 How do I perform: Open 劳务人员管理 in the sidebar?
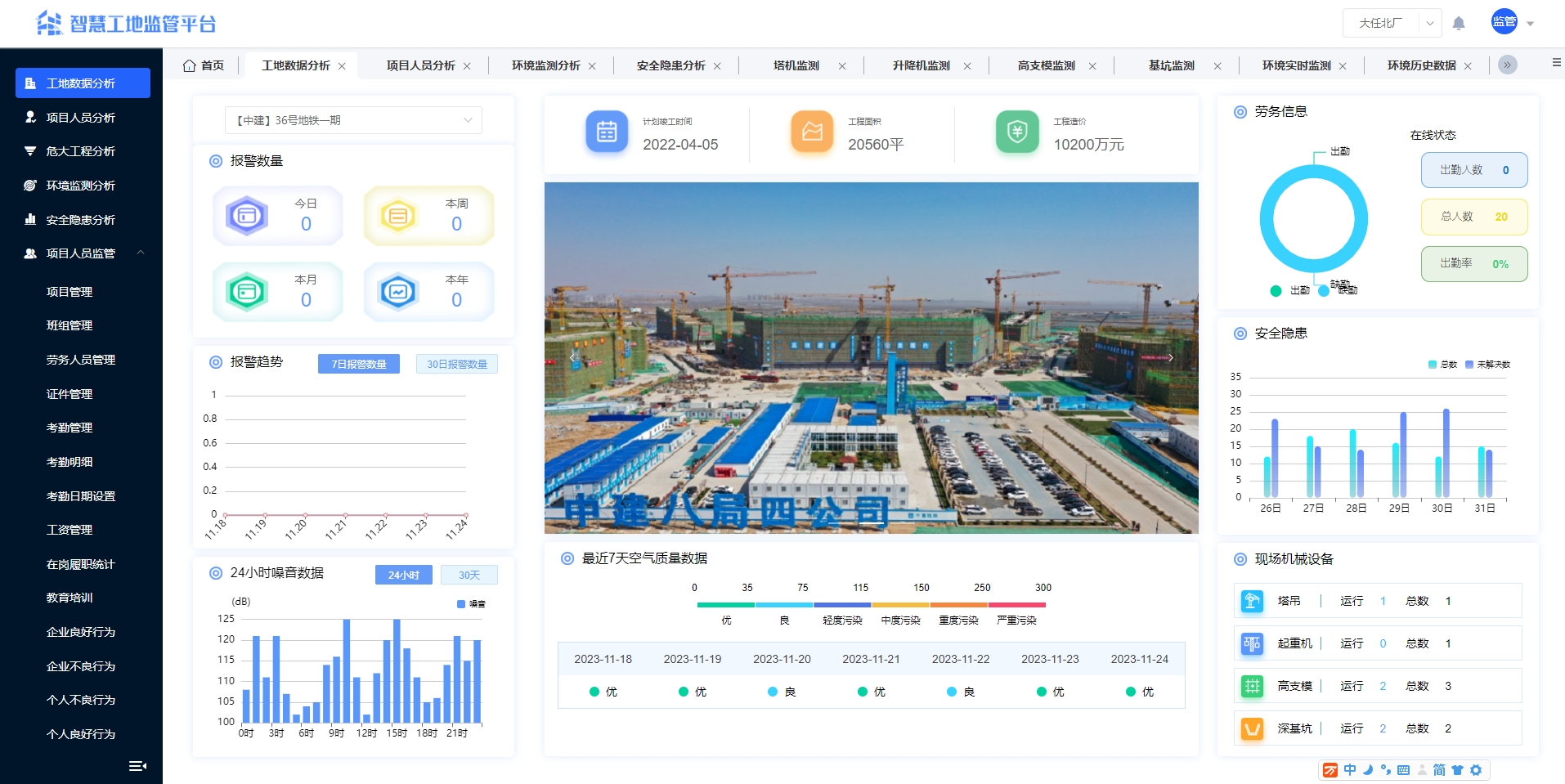(82, 360)
